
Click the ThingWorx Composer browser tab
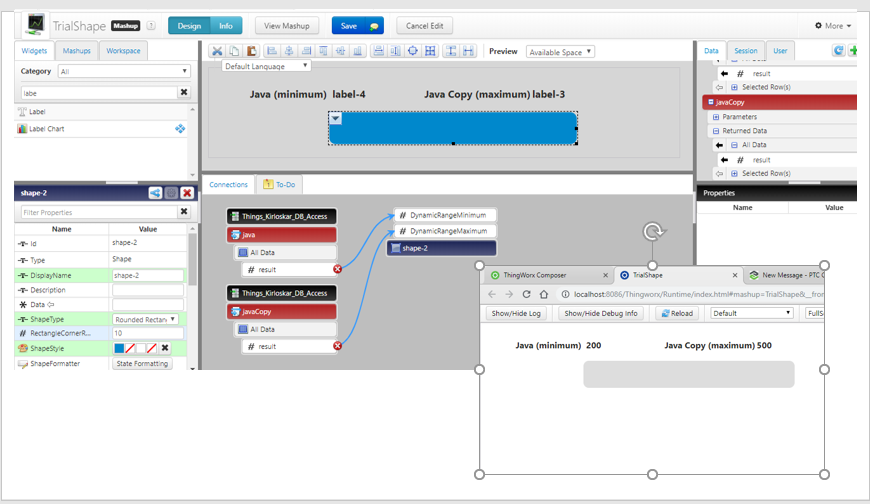(x=548, y=275)
